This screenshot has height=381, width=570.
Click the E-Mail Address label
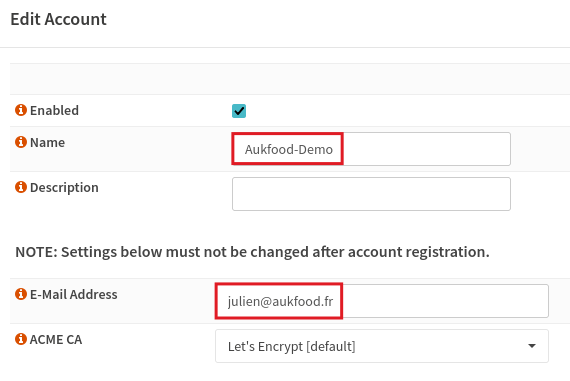click(73, 294)
